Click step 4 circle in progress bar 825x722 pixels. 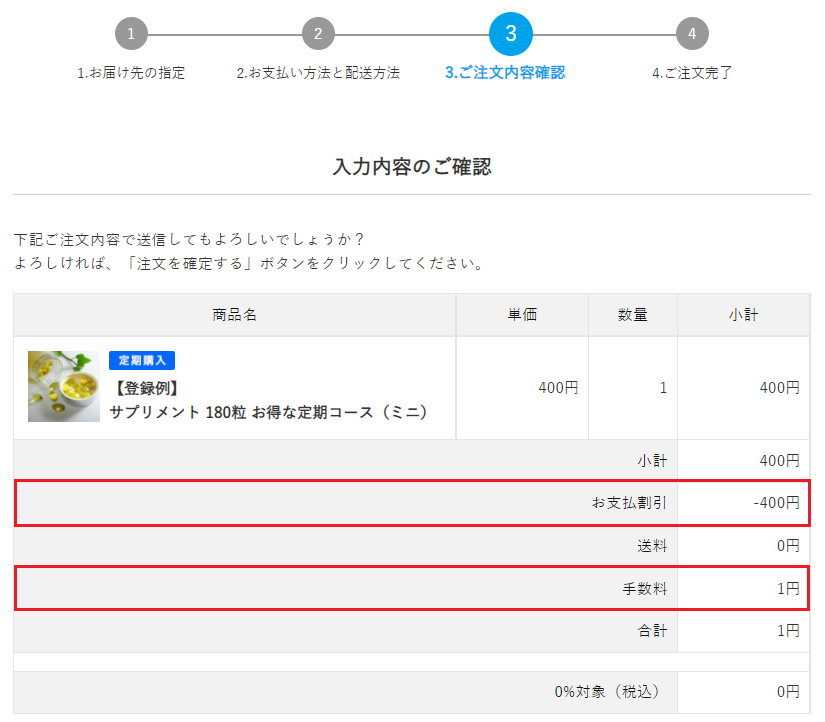692,34
